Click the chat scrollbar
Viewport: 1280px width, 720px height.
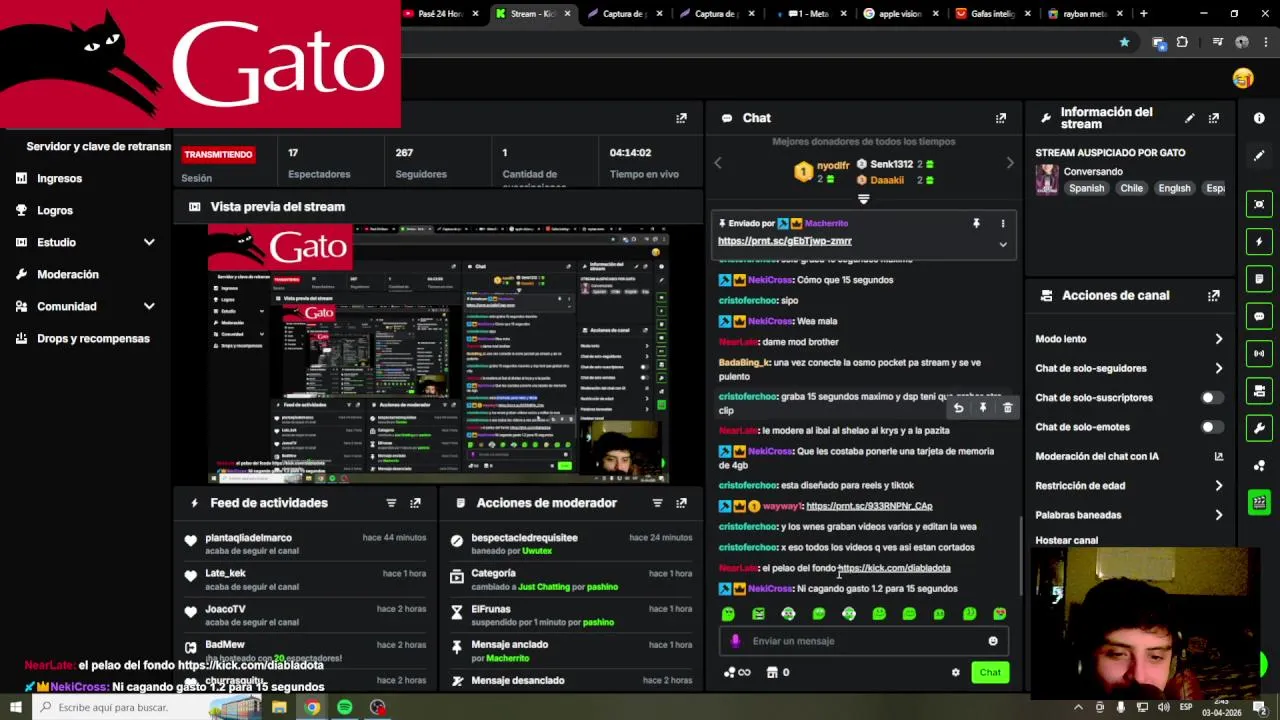click(1020, 555)
